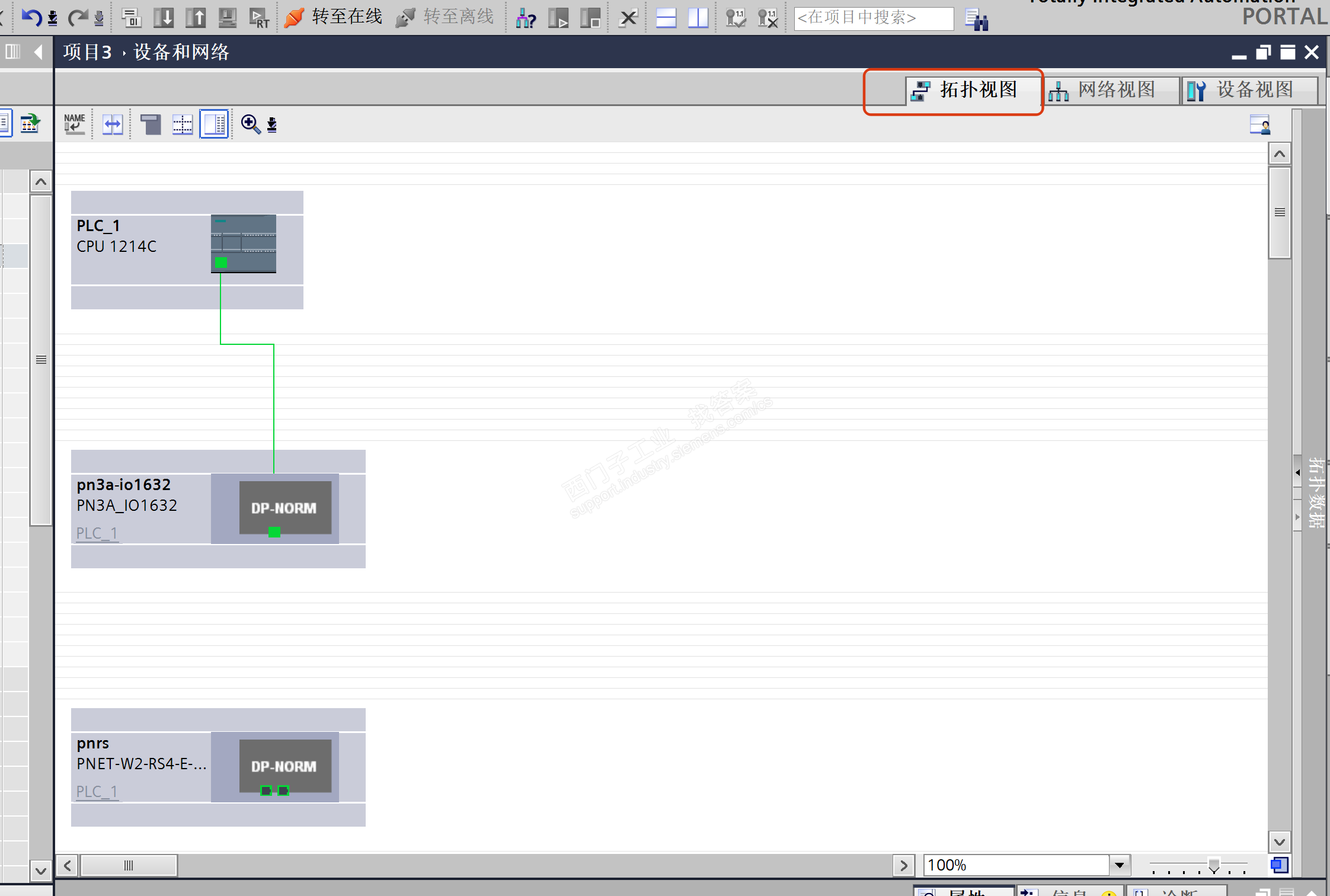Image resolution: width=1330 pixels, height=896 pixels.
Task: Click the NAME assign device name icon
Action: click(x=75, y=124)
